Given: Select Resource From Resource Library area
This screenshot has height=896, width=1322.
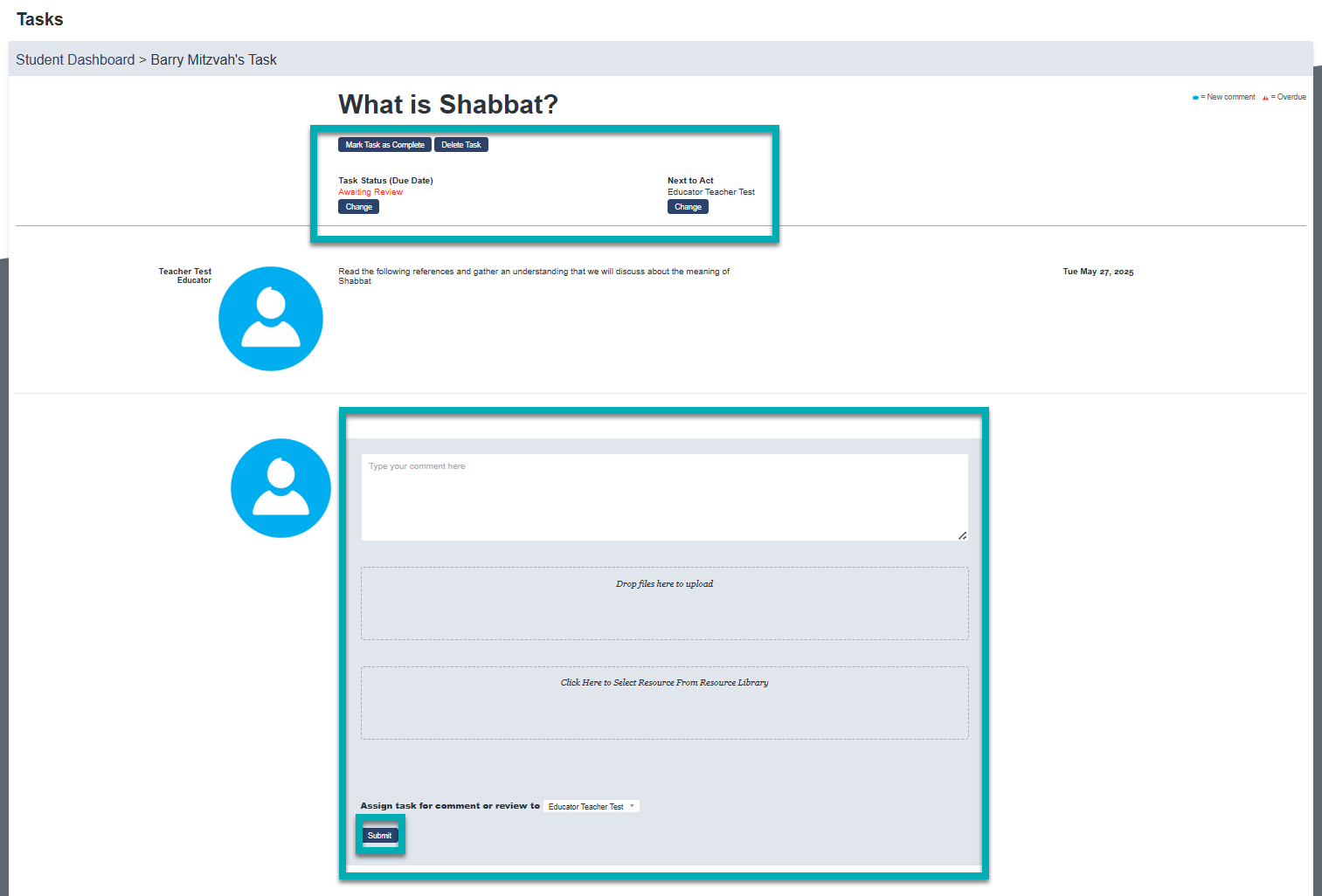Looking at the screenshot, I should click(x=664, y=702).
